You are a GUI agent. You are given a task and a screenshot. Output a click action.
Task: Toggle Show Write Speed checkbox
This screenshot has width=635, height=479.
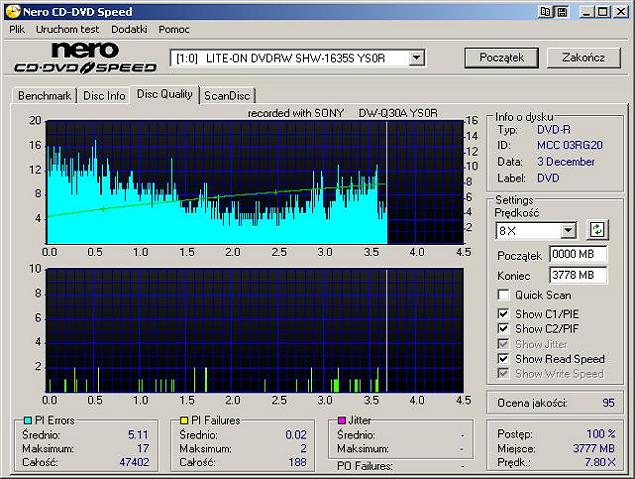coord(503,373)
